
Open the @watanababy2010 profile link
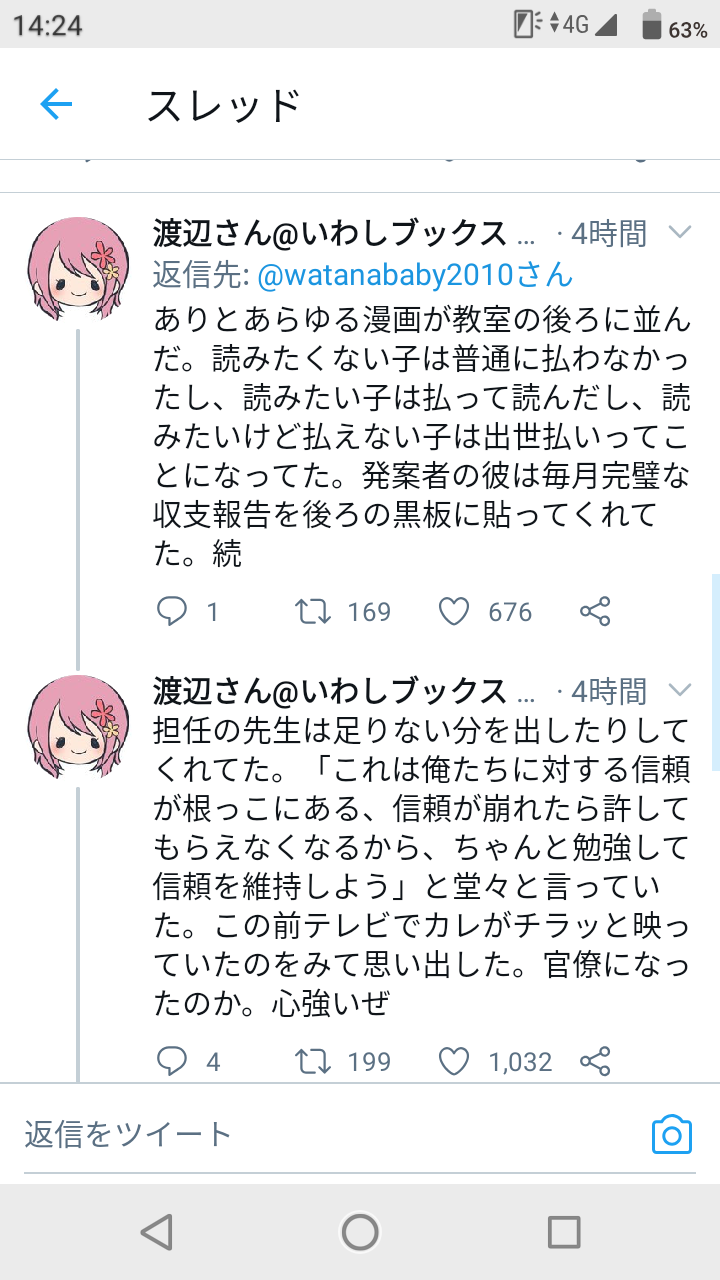click(414, 273)
